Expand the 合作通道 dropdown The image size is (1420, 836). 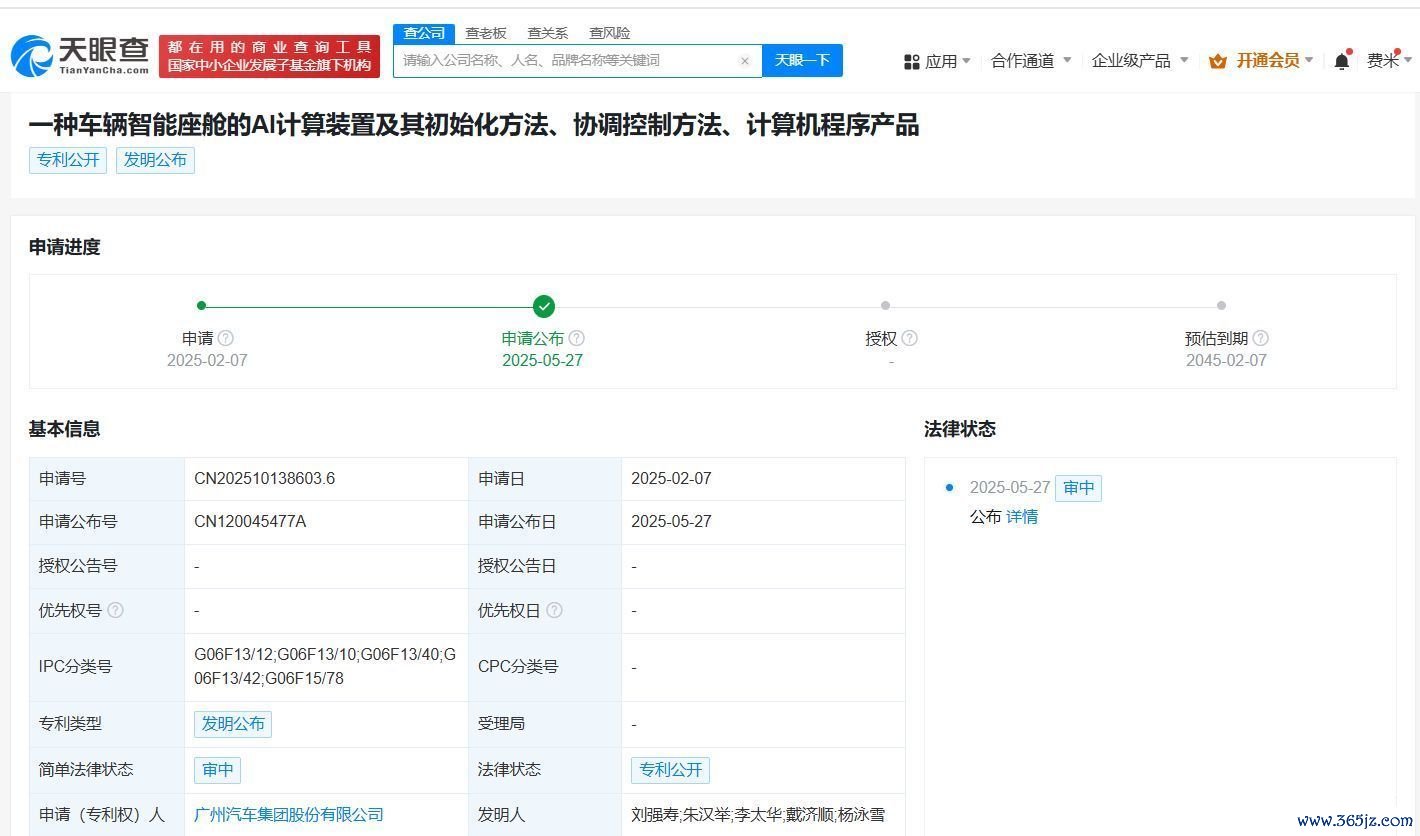(x=1031, y=61)
